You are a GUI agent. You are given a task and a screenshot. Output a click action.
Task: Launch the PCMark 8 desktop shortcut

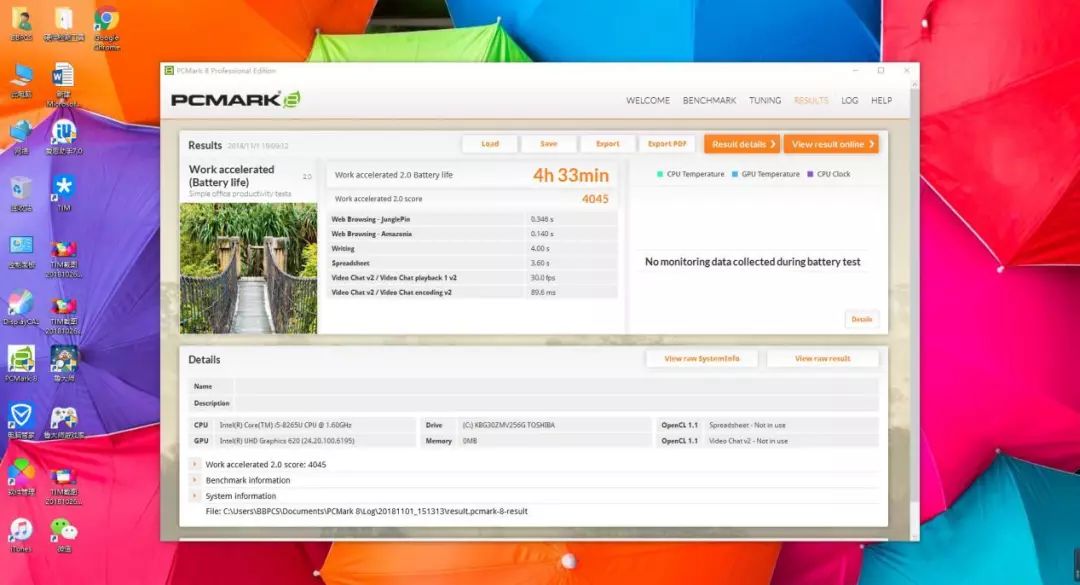click(x=21, y=364)
